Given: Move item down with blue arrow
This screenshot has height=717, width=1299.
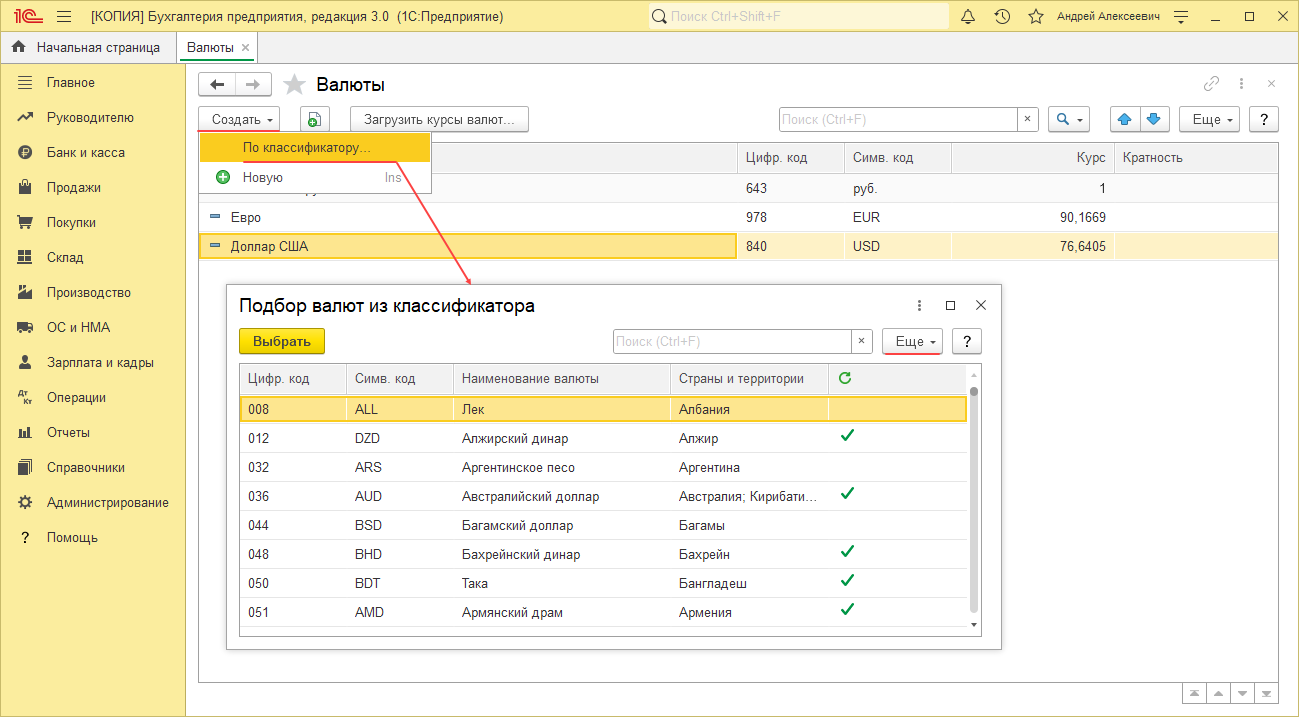Looking at the screenshot, I should point(1154,119).
